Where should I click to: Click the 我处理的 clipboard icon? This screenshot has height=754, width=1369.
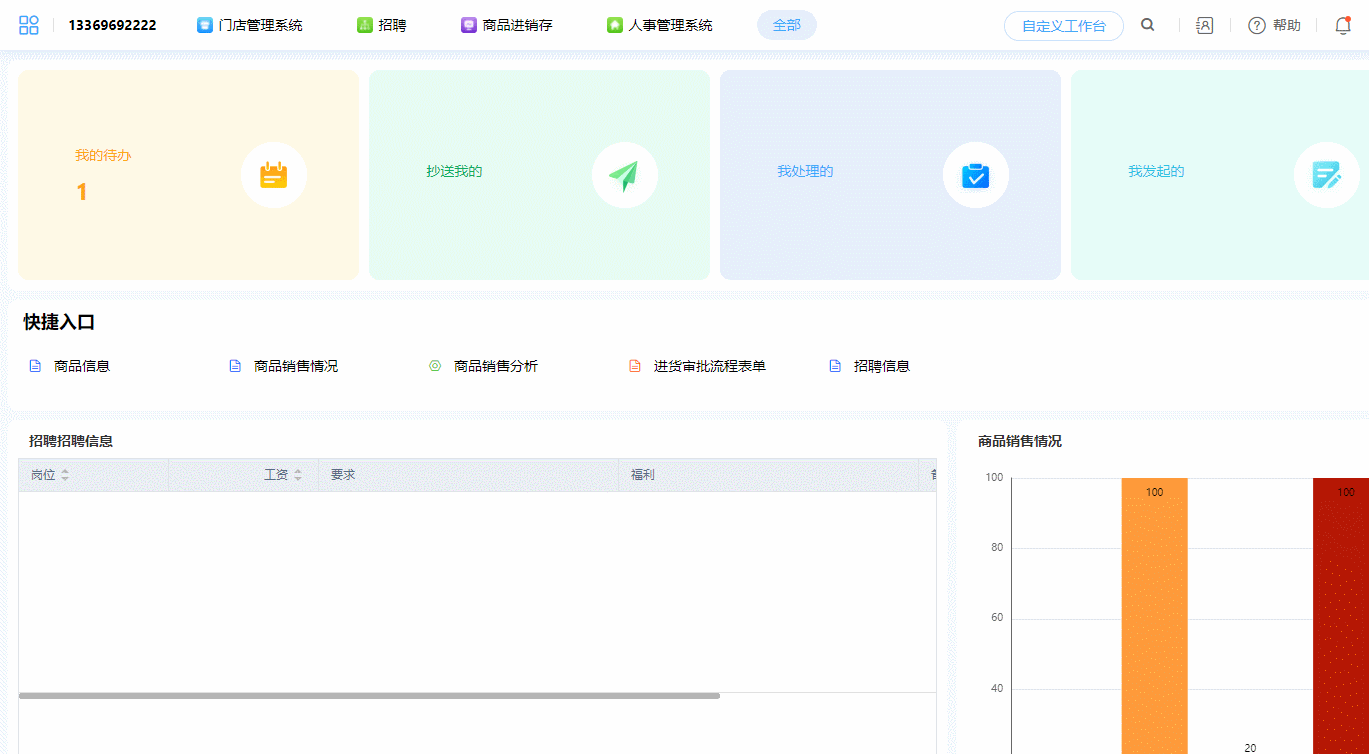tap(975, 175)
